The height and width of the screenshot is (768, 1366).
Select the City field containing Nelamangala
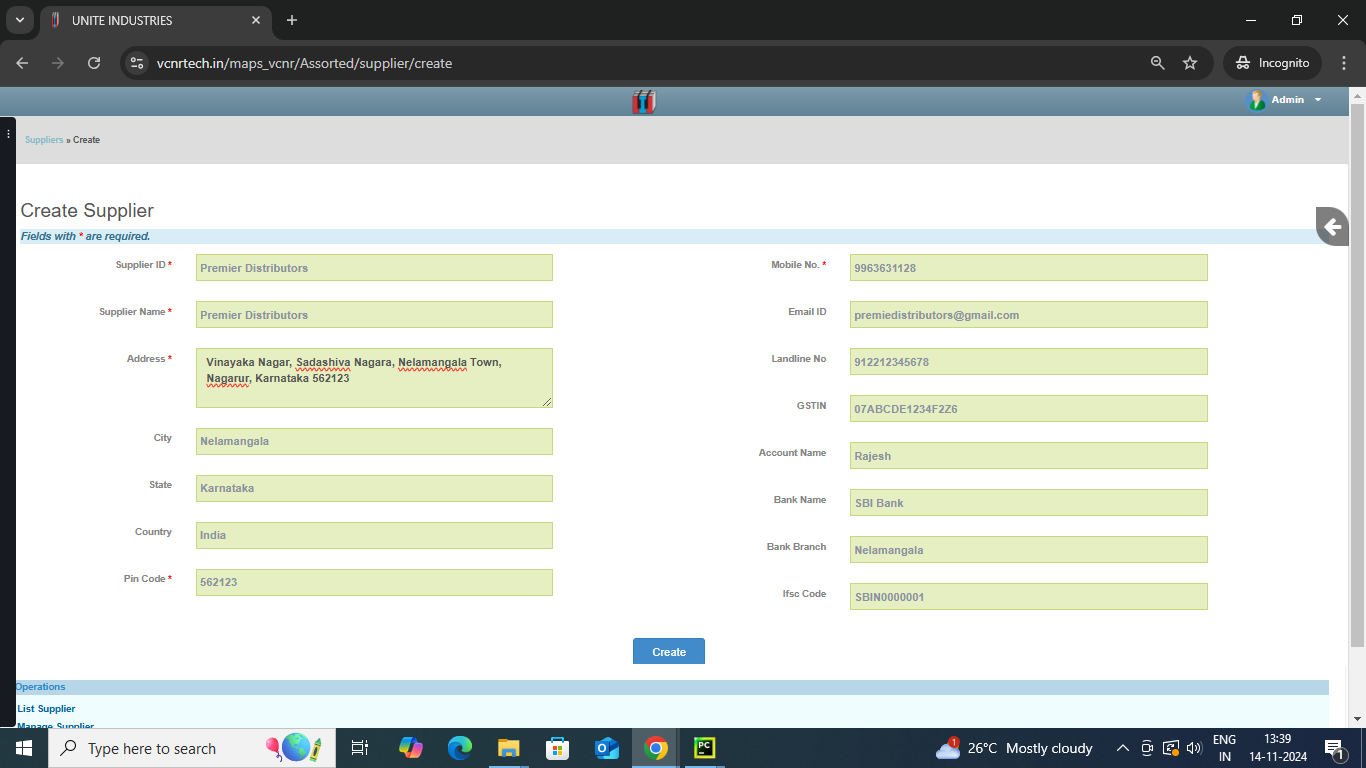[x=374, y=441]
